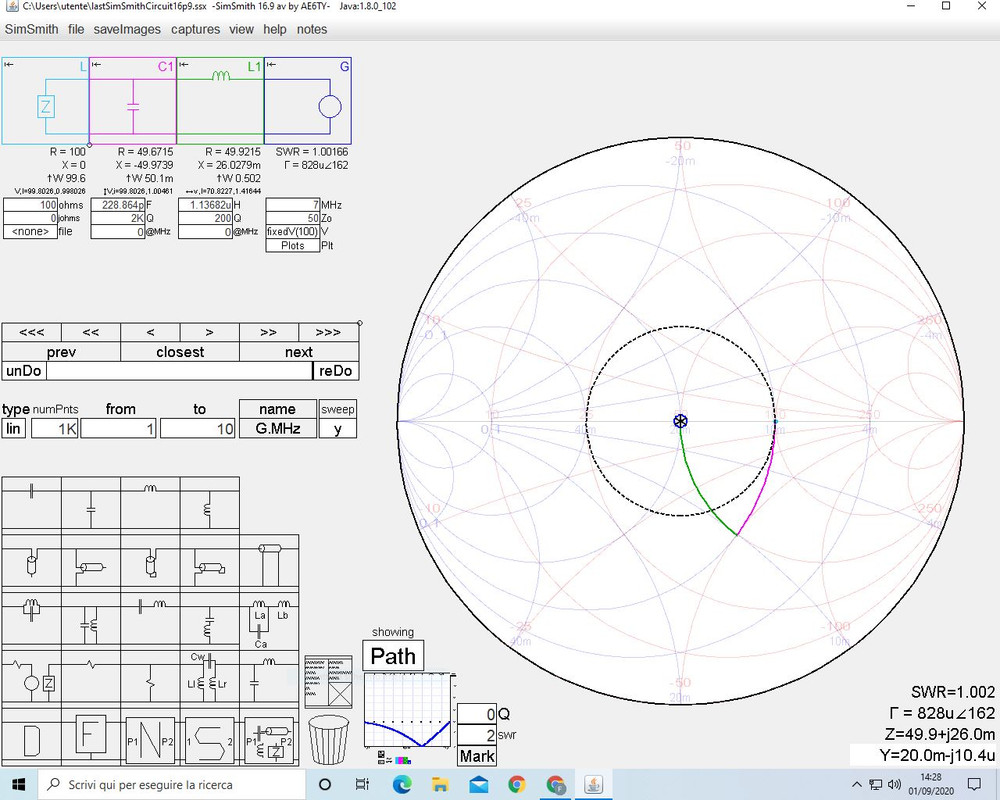Click the >>> large step-forward button
The height and width of the screenshot is (800, 1000).
(x=328, y=332)
